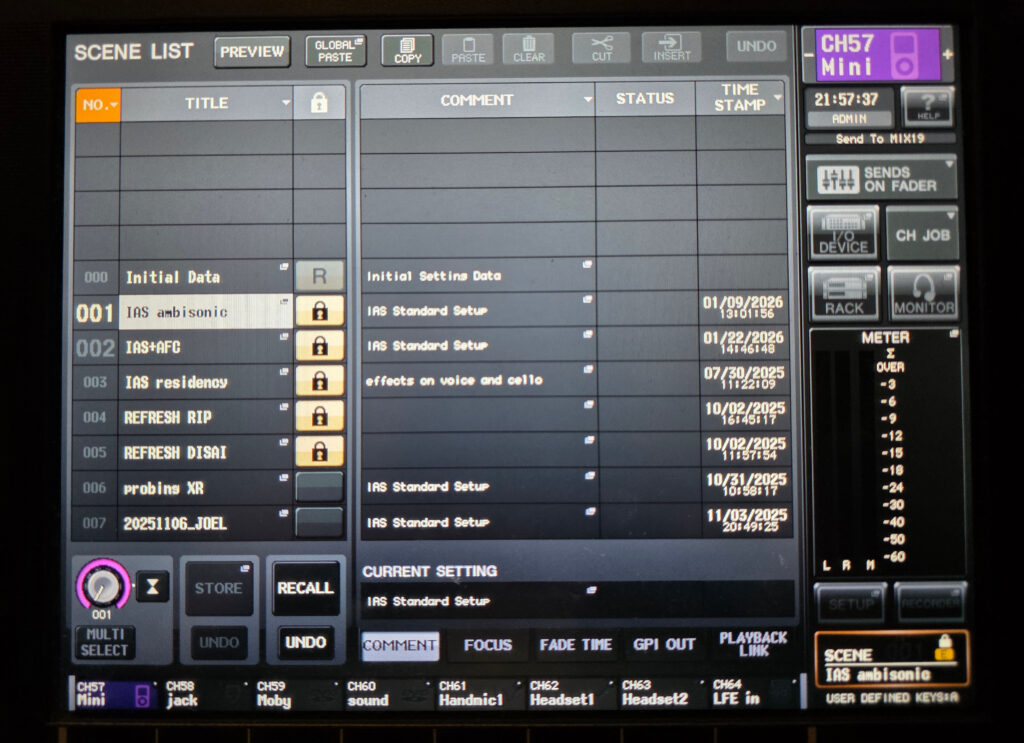
Task: Click the COPY icon button
Action: (x=407, y=51)
